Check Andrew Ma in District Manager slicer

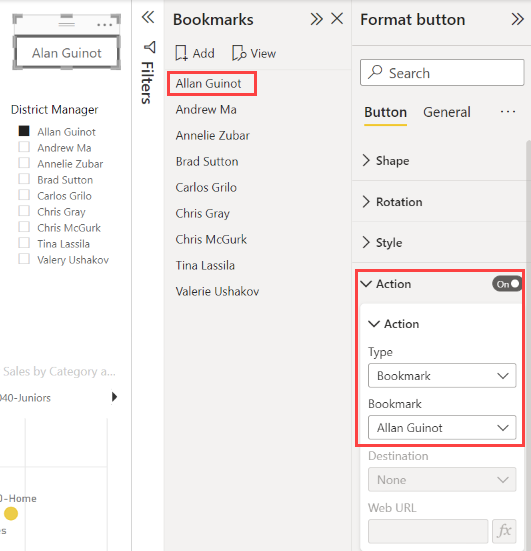click(x=24, y=147)
